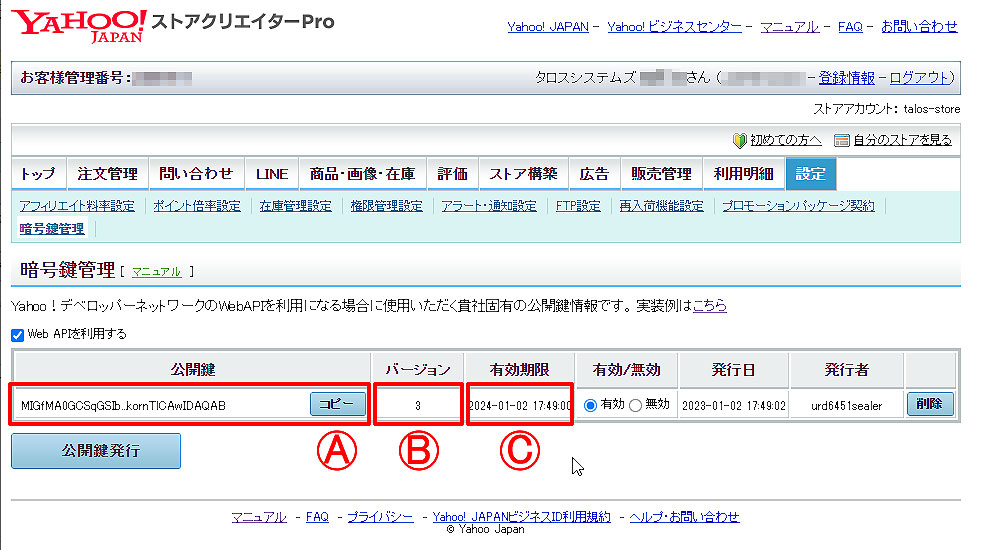986x550 pixels.
Task: Go to the 商品・画像・在庫 tab
Action: coord(362,174)
